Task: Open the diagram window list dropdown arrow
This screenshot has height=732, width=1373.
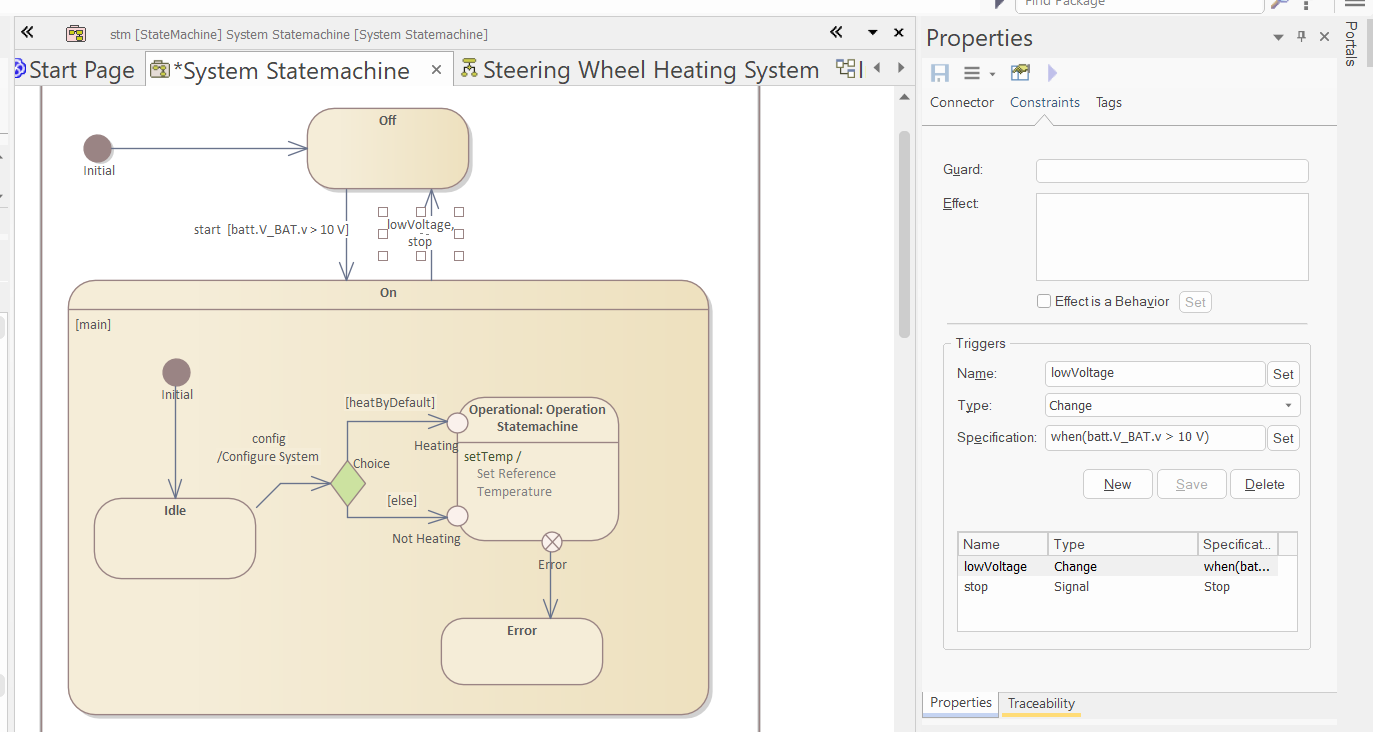Action: point(872,33)
